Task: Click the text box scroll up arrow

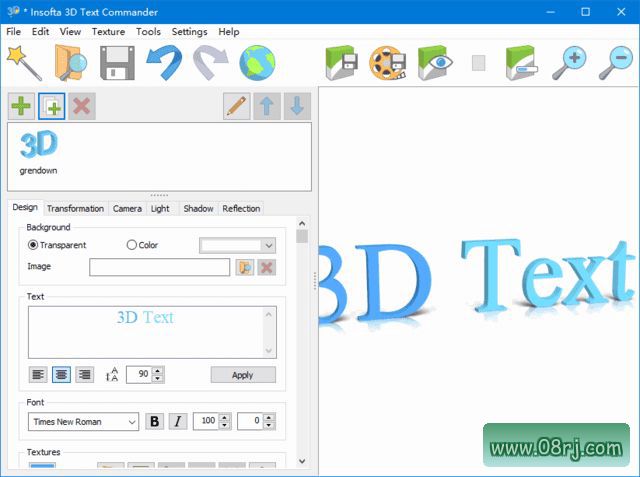Action: coord(269,314)
